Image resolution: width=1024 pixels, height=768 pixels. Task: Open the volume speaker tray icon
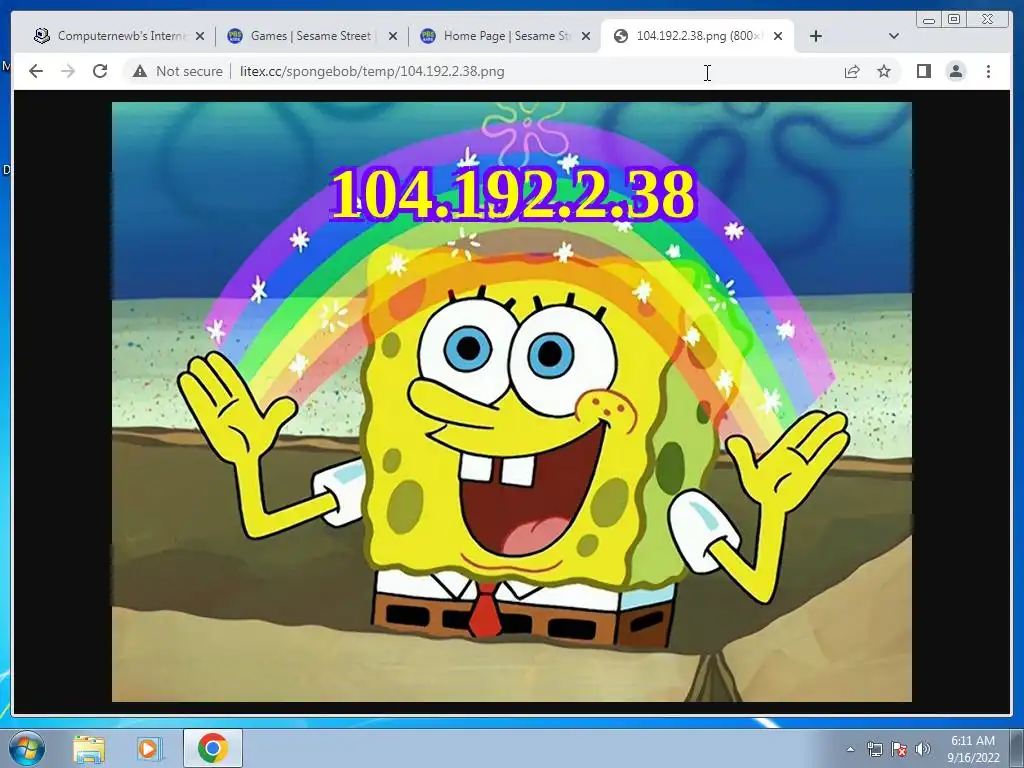[x=923, y=749]
